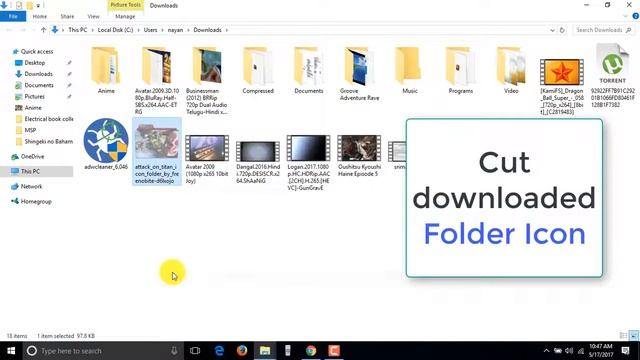Switch to large icons view layout

[x=634, y=336]
